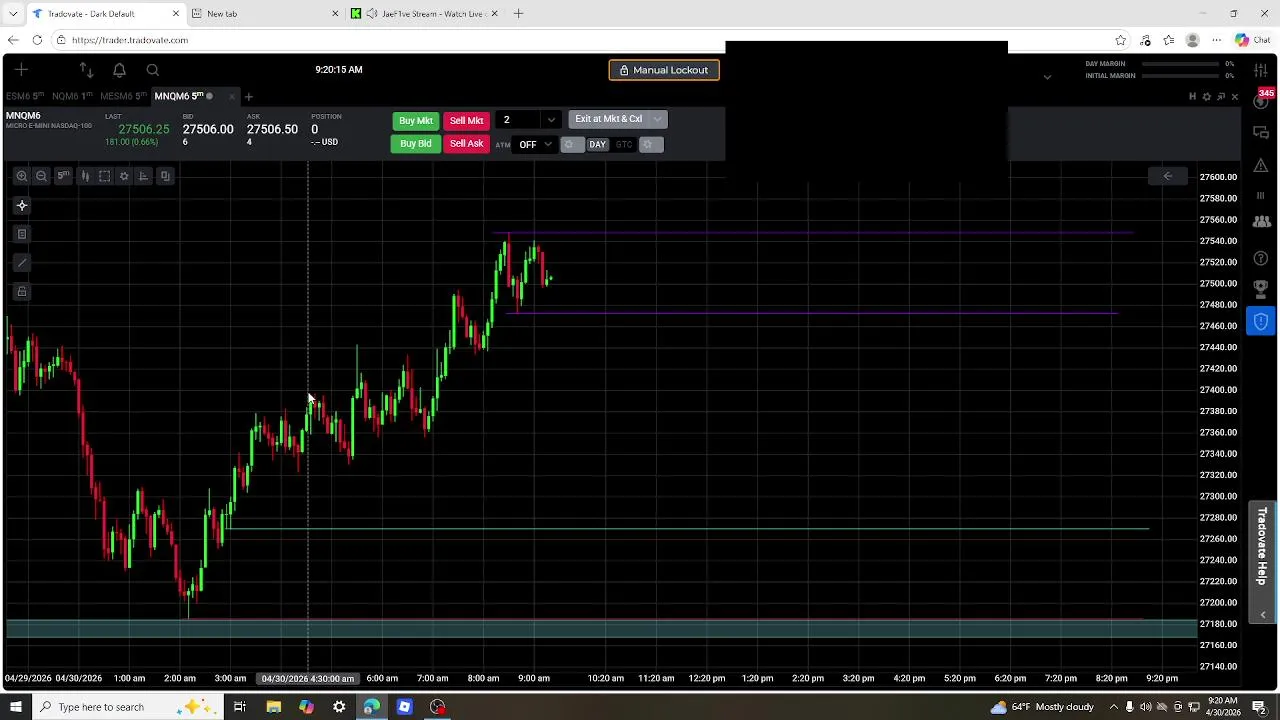Expand the order quantity dropdown arrow
The image size is (1280, 720).
click(x=551, y=120)
